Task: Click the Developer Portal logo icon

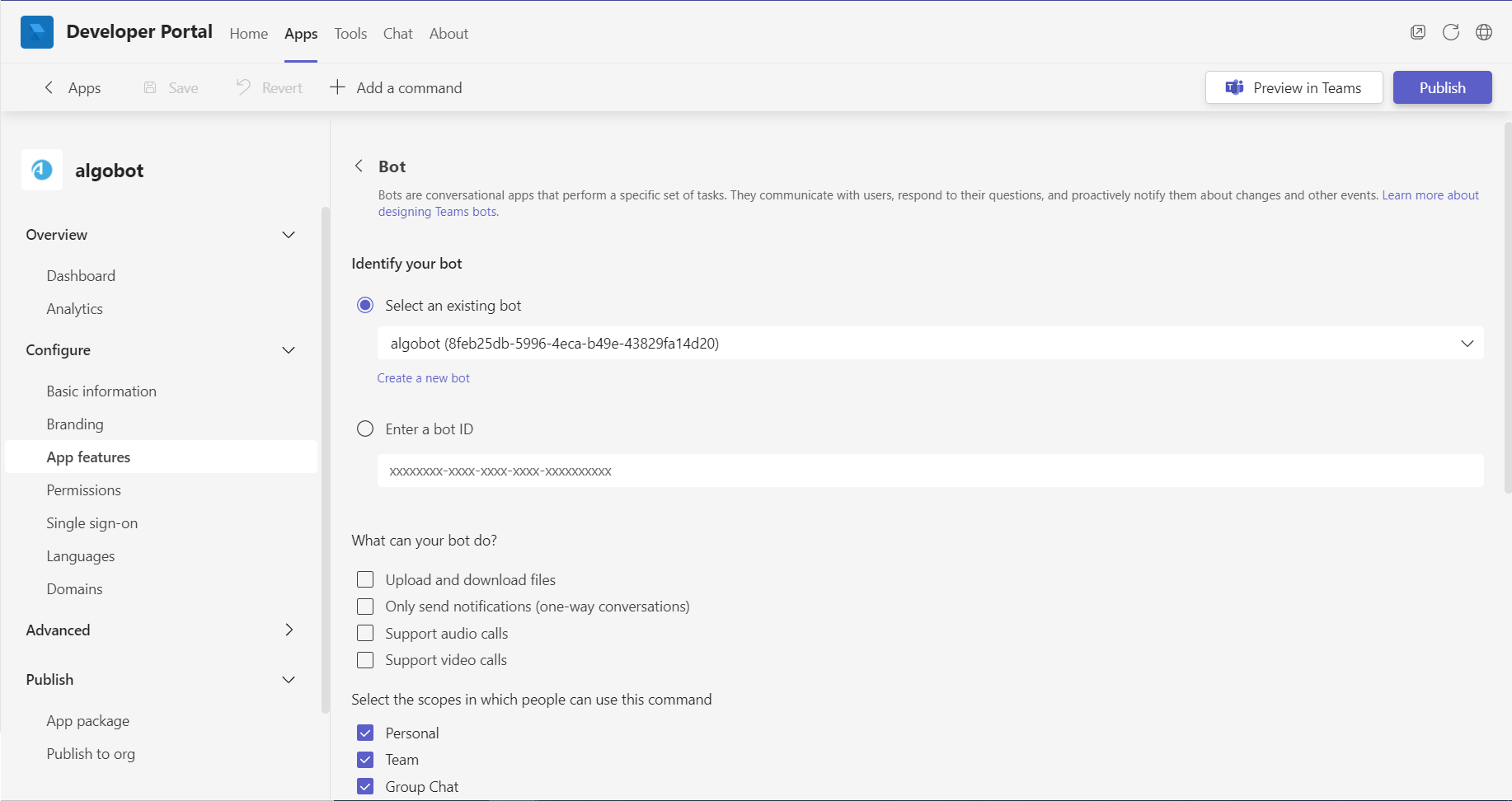Action: coord(36,32)
